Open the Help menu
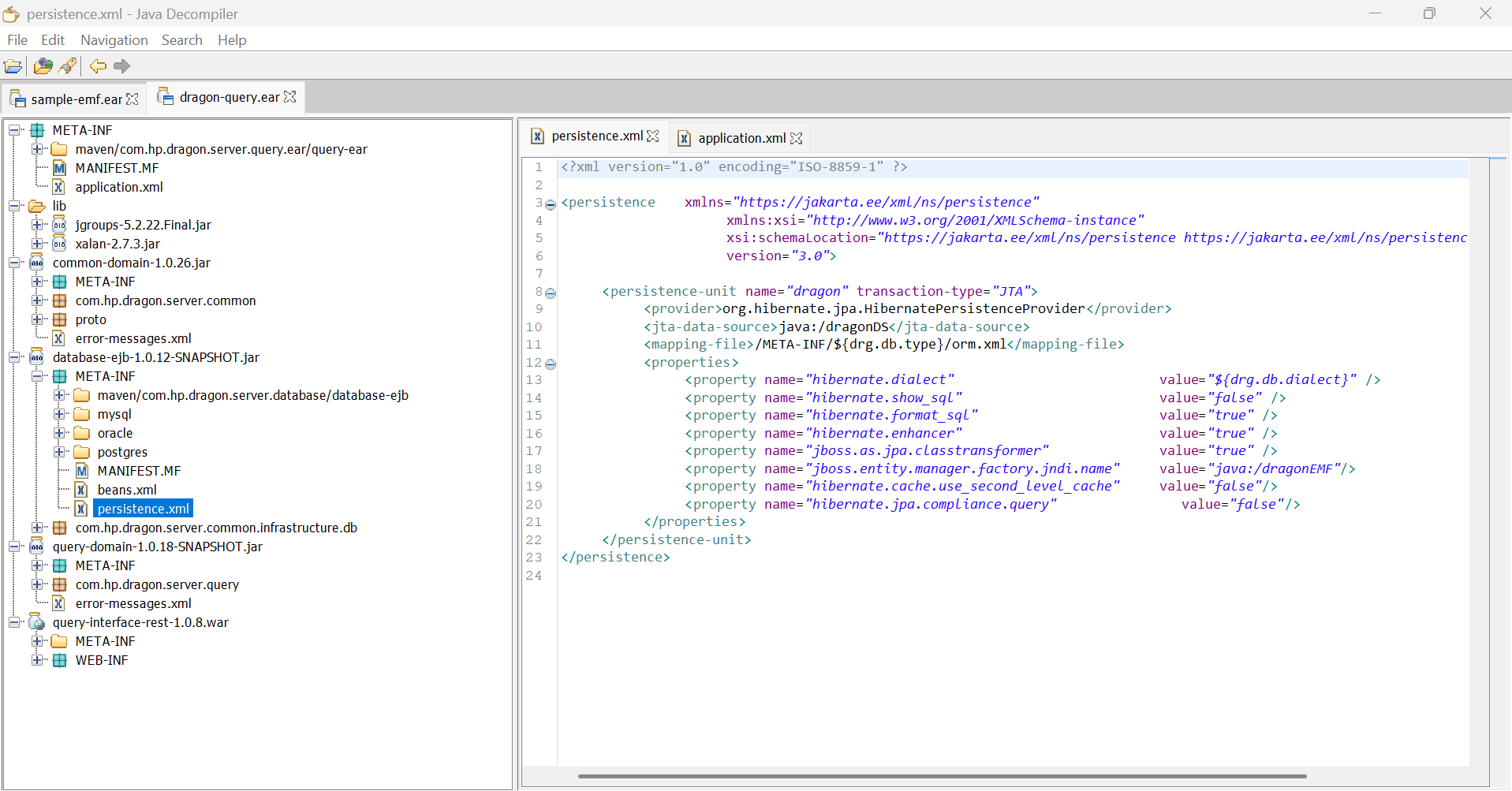 pos(232,40)
